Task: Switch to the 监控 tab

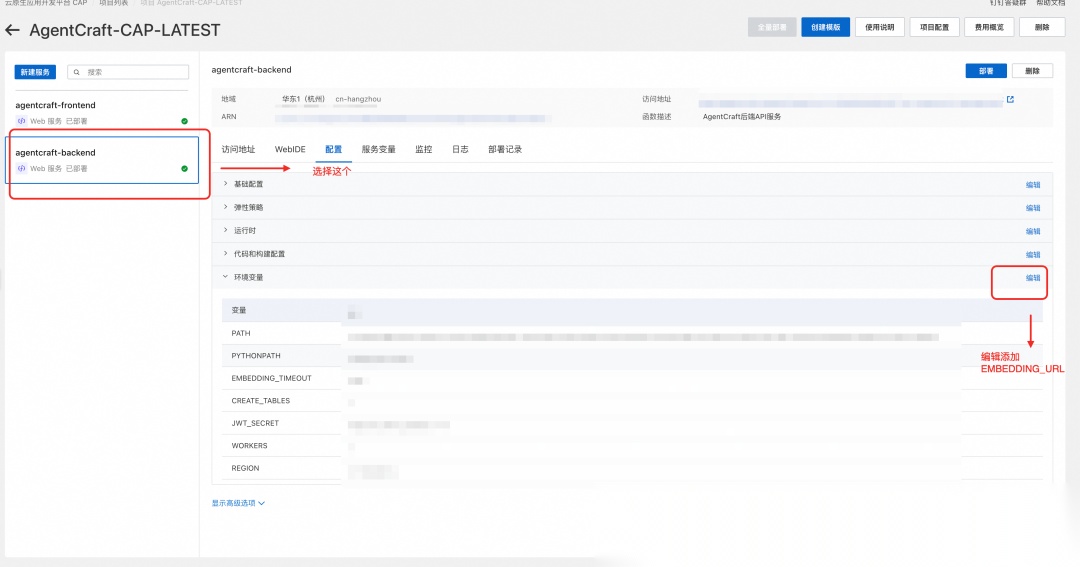Action: click(x=424, y=150)
